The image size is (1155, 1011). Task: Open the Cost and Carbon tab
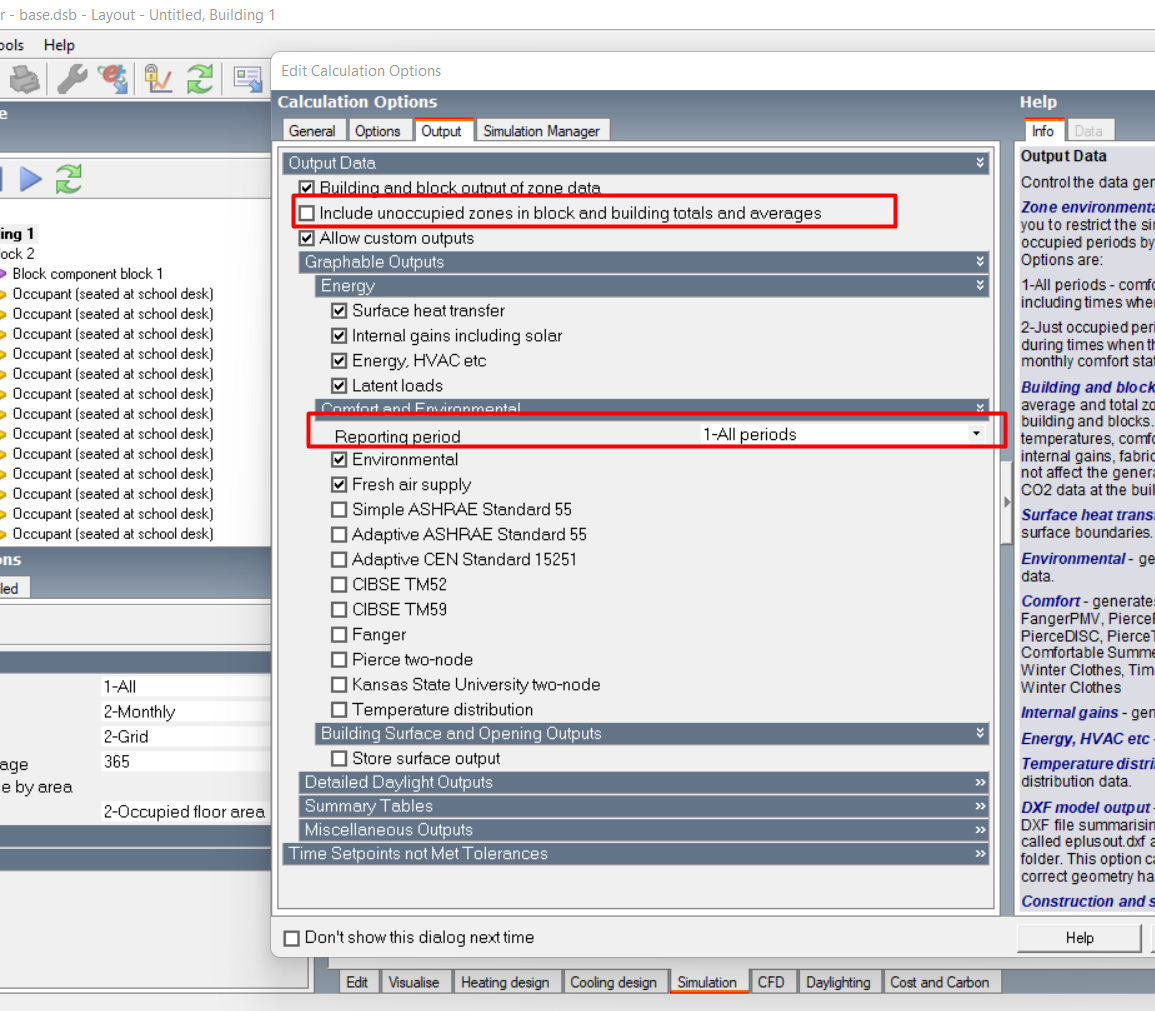[939, 982]
